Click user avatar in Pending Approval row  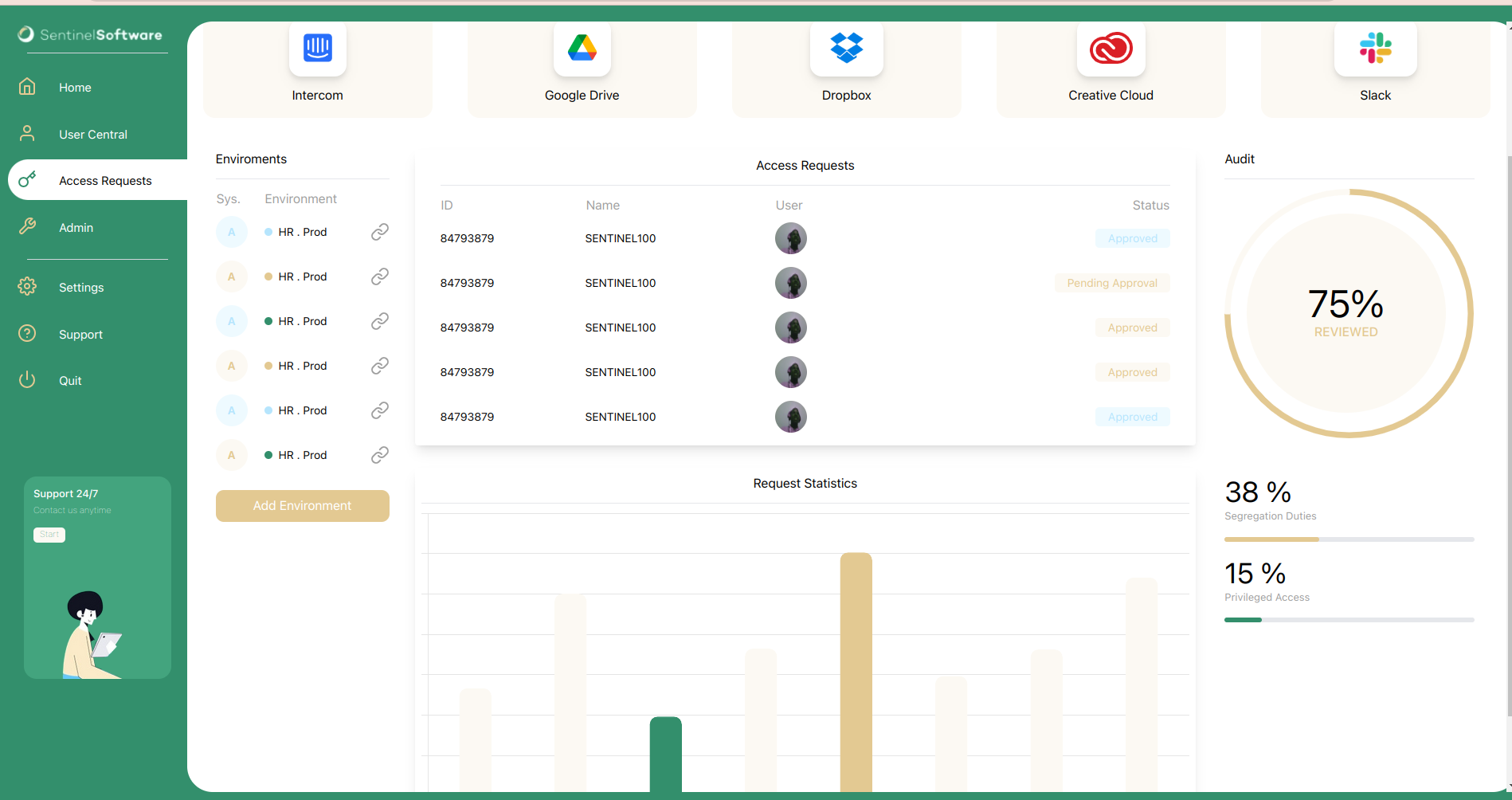[791, 283]
